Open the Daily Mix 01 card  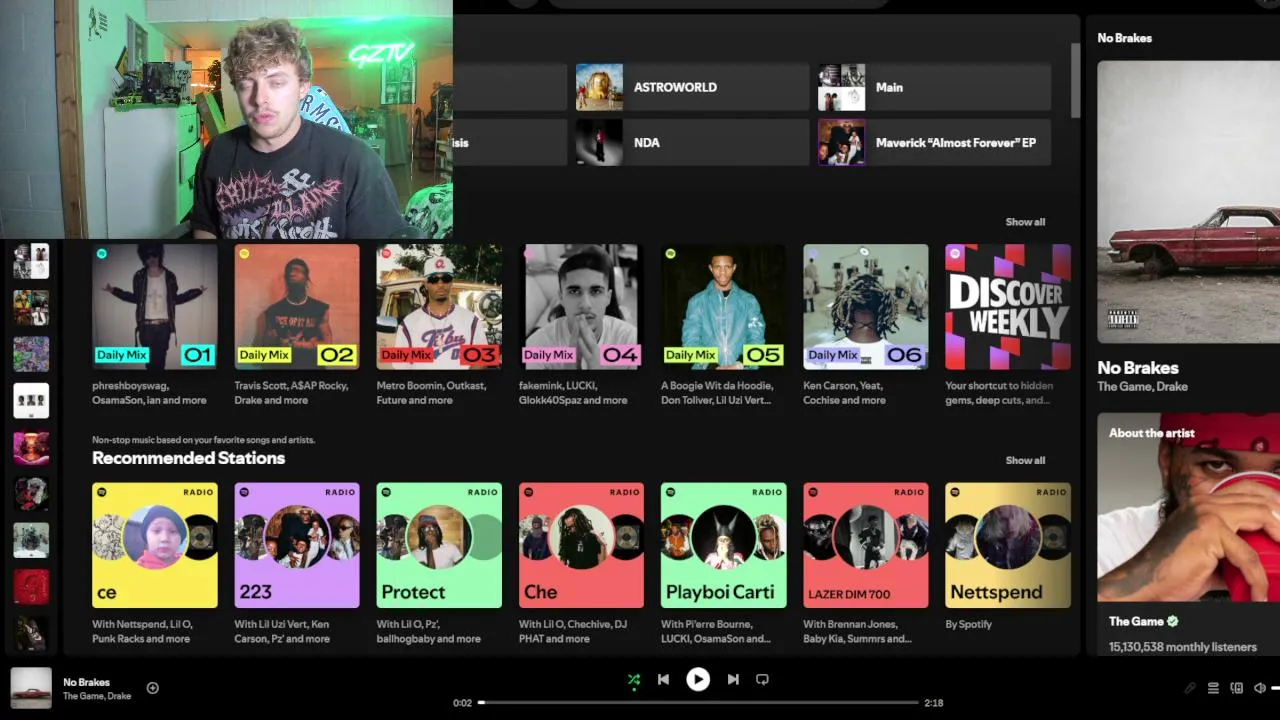pos(155,326)
